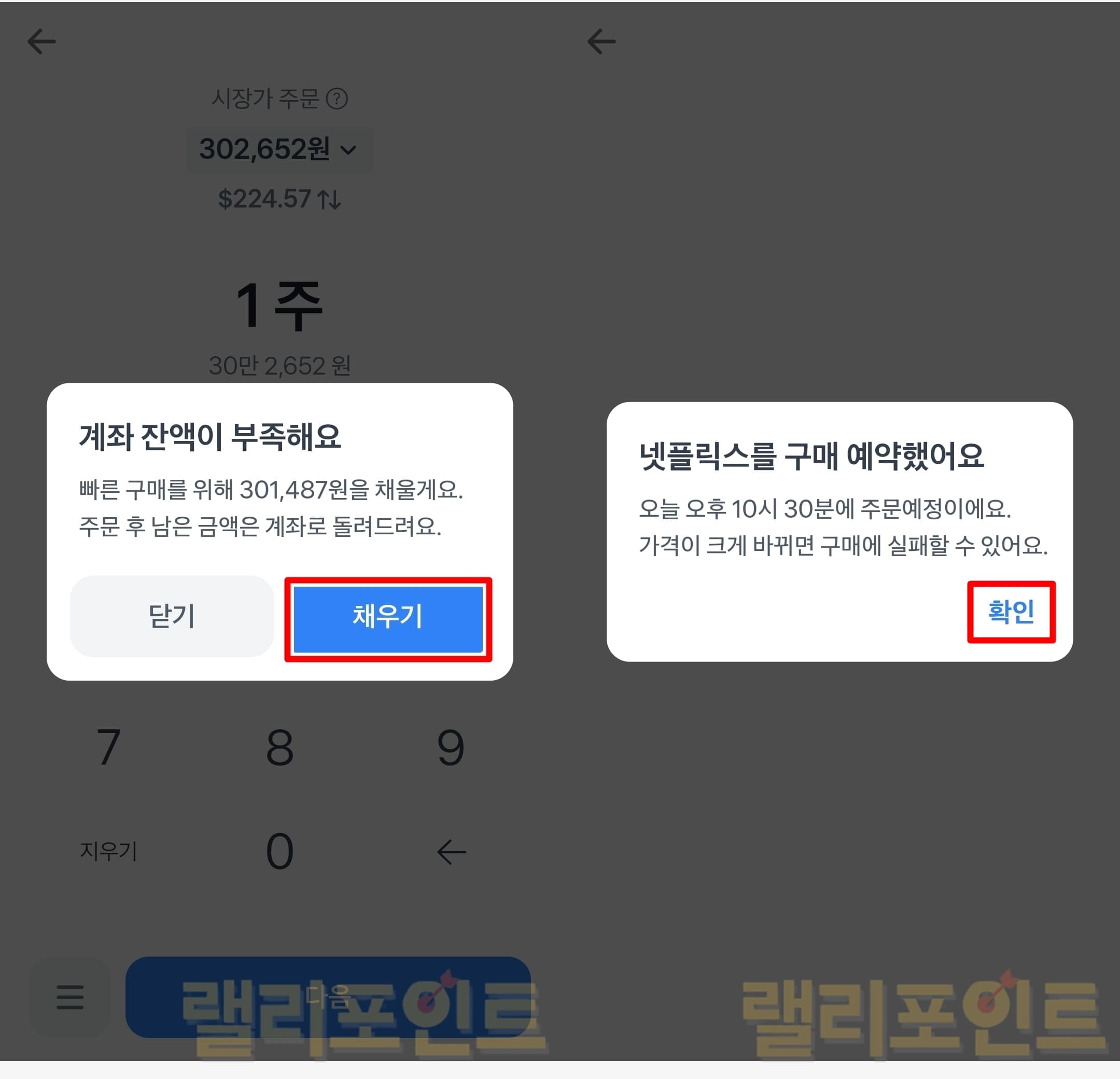Swap currency with the $224.57 arrows icon
The height and width of the screenshot is (1079, 1120).
tap(330, 200)
